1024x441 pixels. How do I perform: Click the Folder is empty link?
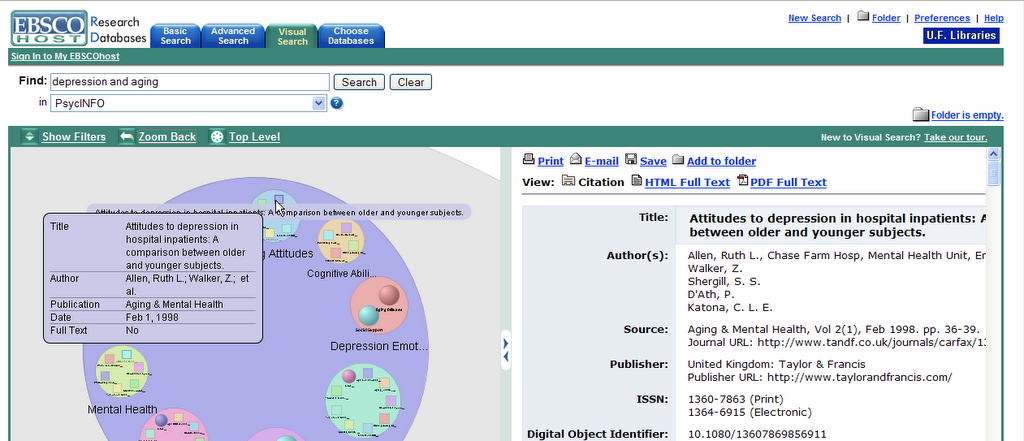pos(967,115)
